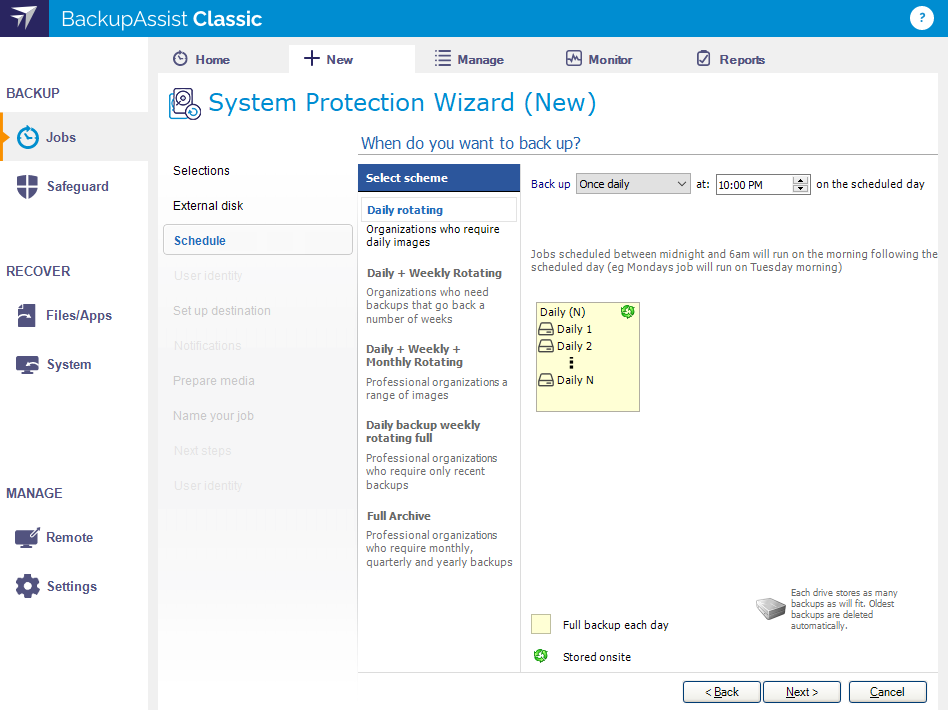Click the Manage list icon

pos(443,58)
